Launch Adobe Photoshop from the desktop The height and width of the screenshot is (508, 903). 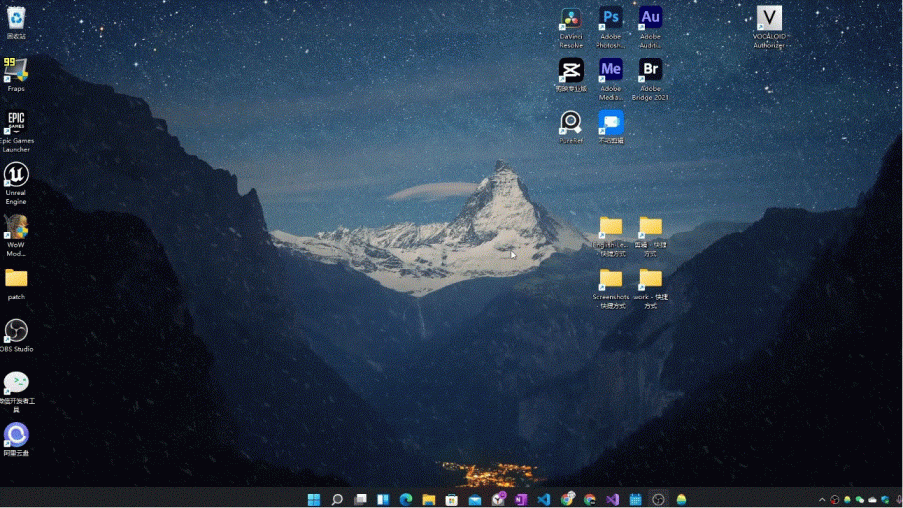click(611, 19)
